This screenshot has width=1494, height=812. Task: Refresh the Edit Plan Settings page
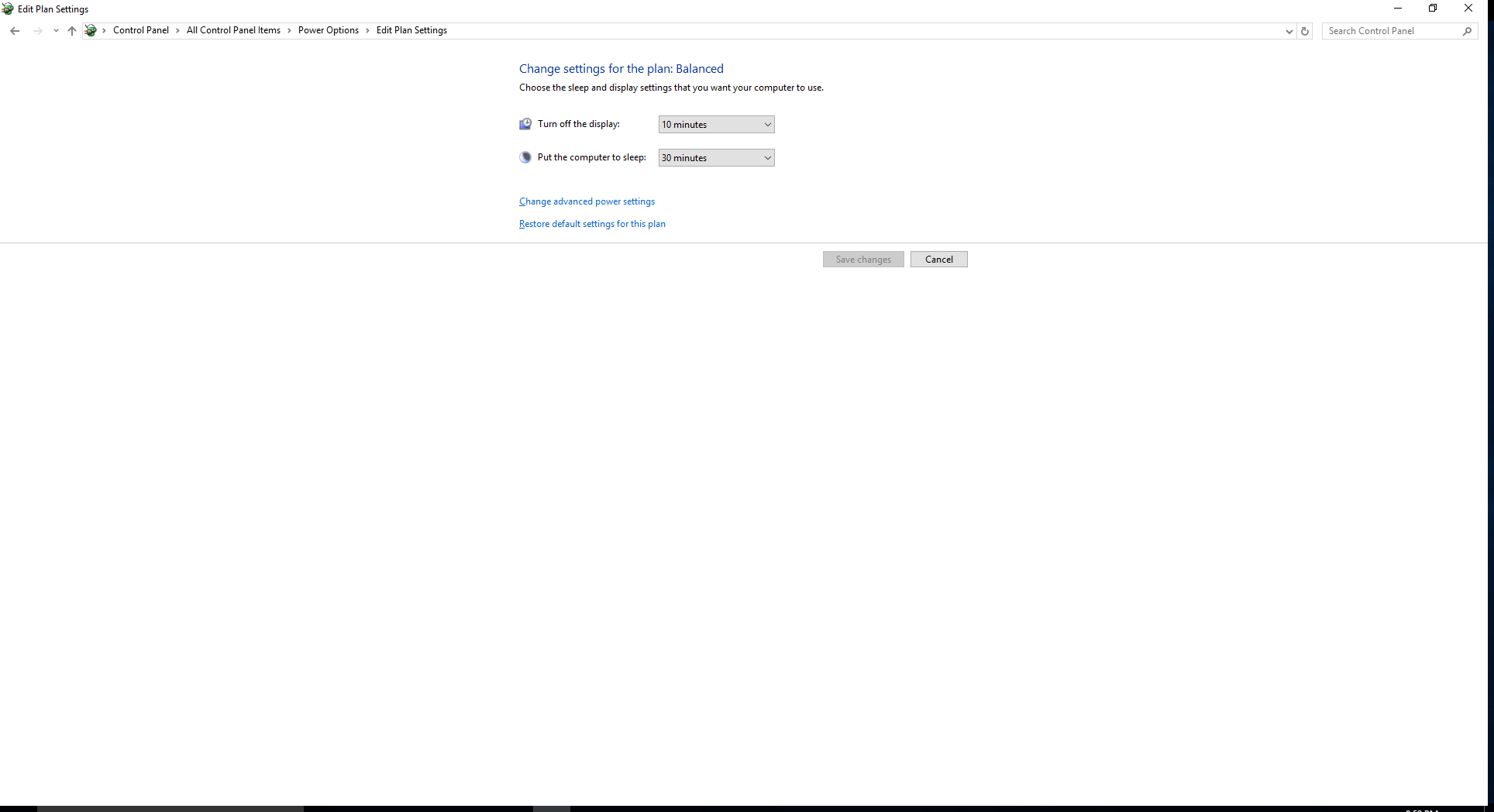[x=1305, y=31]
